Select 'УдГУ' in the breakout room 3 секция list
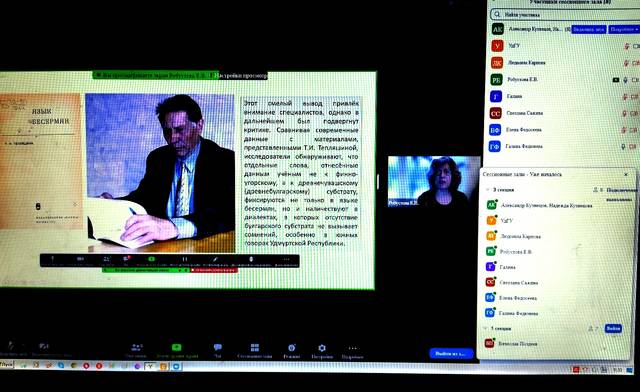The image size is (640, 392). [x=506, y=221]
